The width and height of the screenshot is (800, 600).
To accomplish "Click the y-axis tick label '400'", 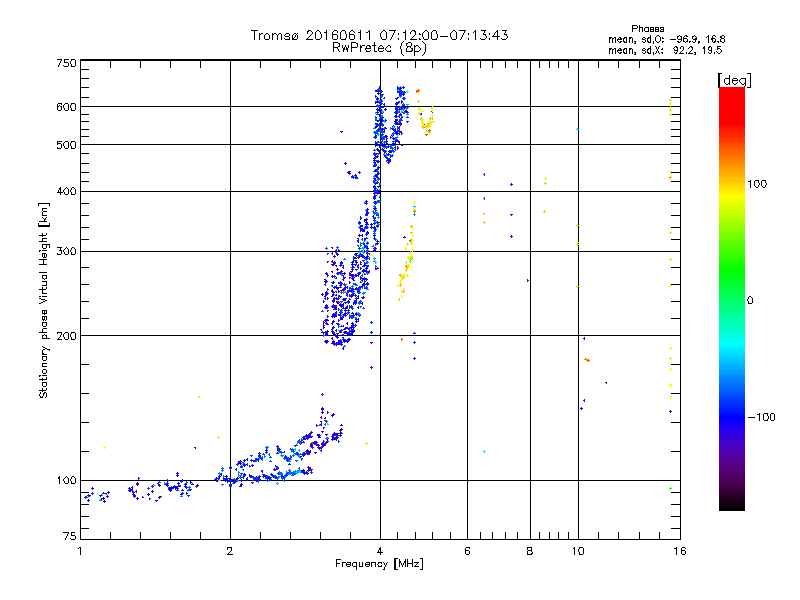I will click(x=66, y=192).
